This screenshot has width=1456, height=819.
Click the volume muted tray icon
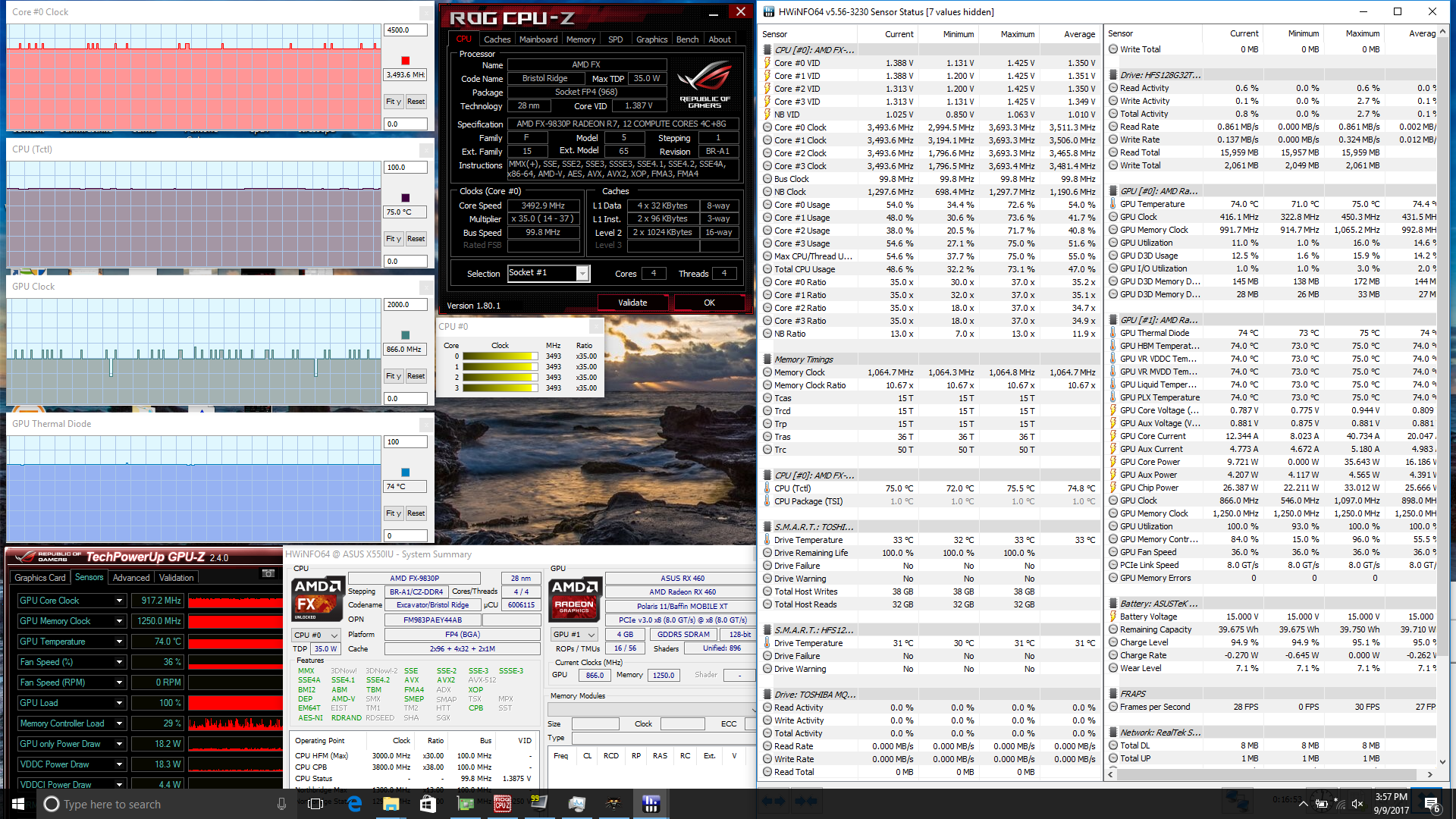[1357, 804]
